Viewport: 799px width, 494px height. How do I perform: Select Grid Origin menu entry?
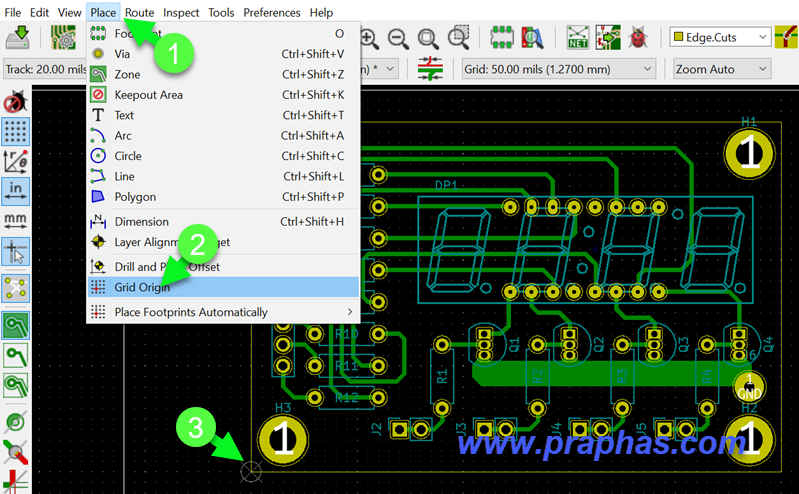223,287
